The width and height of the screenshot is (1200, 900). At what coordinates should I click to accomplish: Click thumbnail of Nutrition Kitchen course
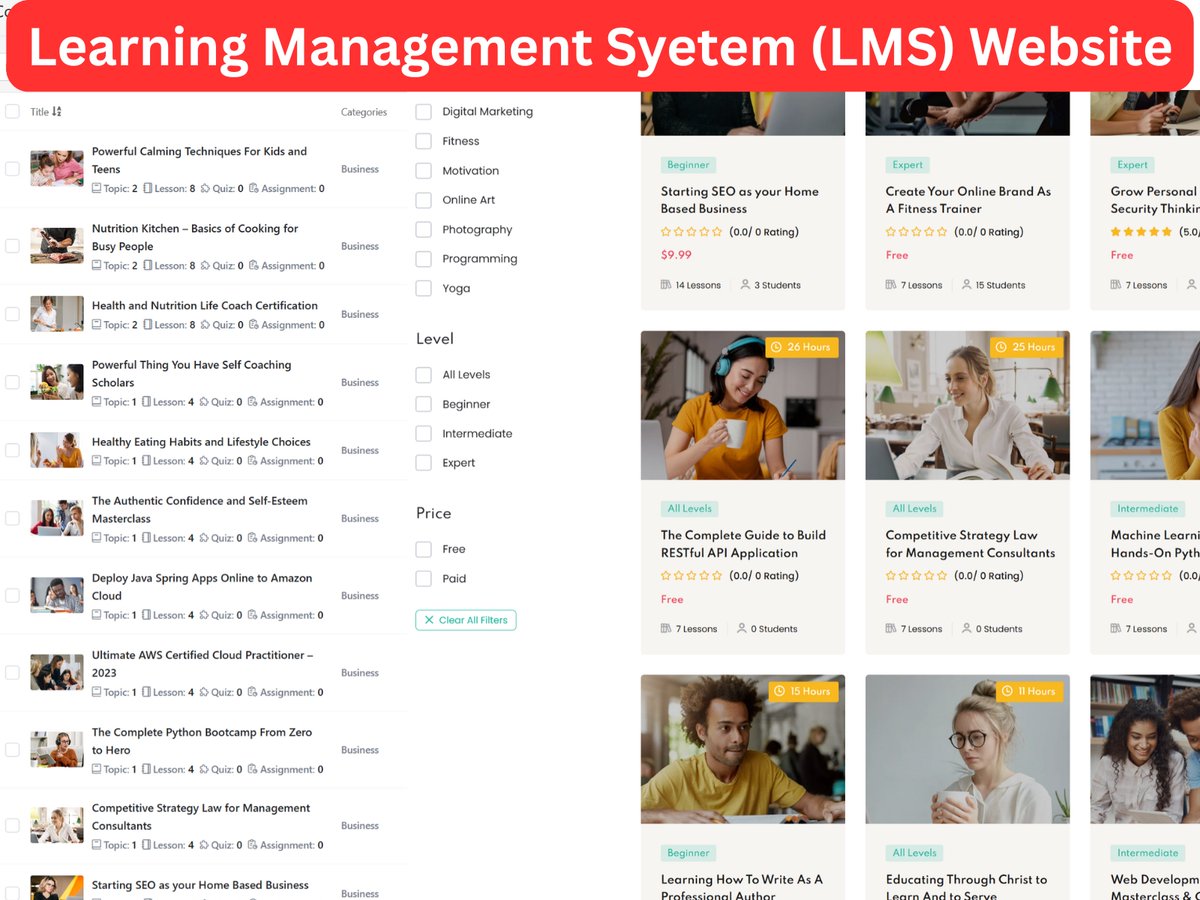57,246
